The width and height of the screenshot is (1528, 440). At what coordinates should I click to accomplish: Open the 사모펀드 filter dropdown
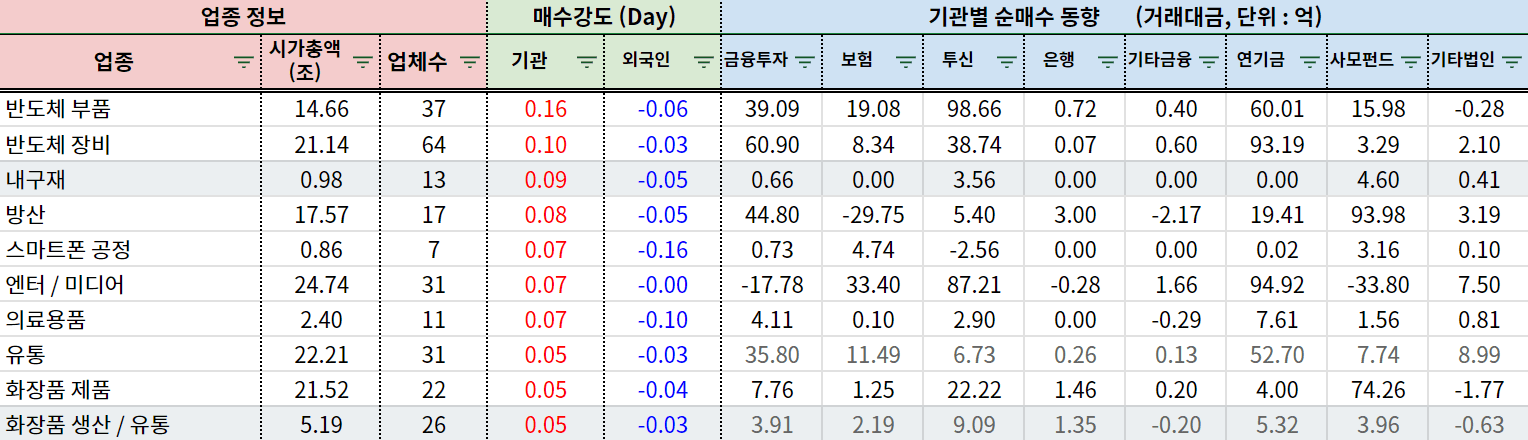pyautogui.click(x=1410, y=61)
